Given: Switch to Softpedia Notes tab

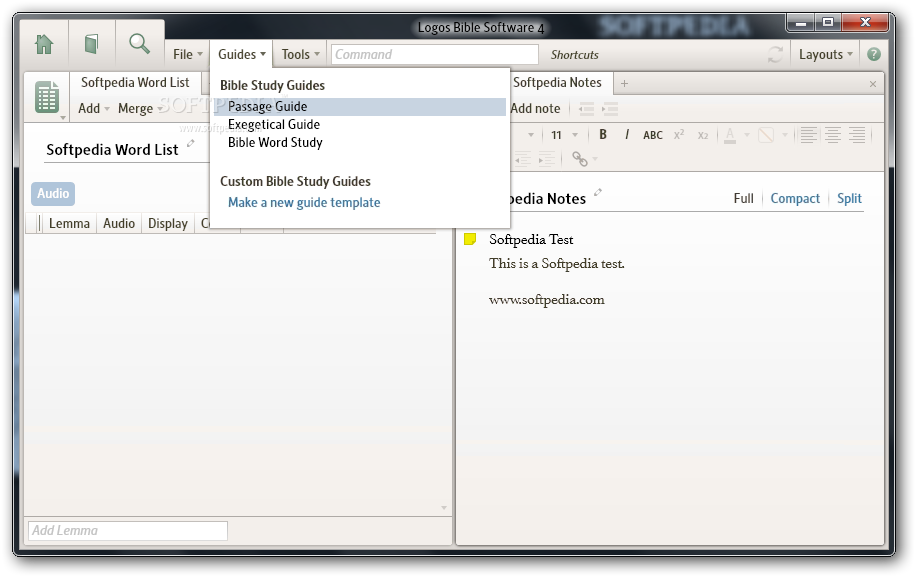Looking at the screenshot, I should (557, 83).
